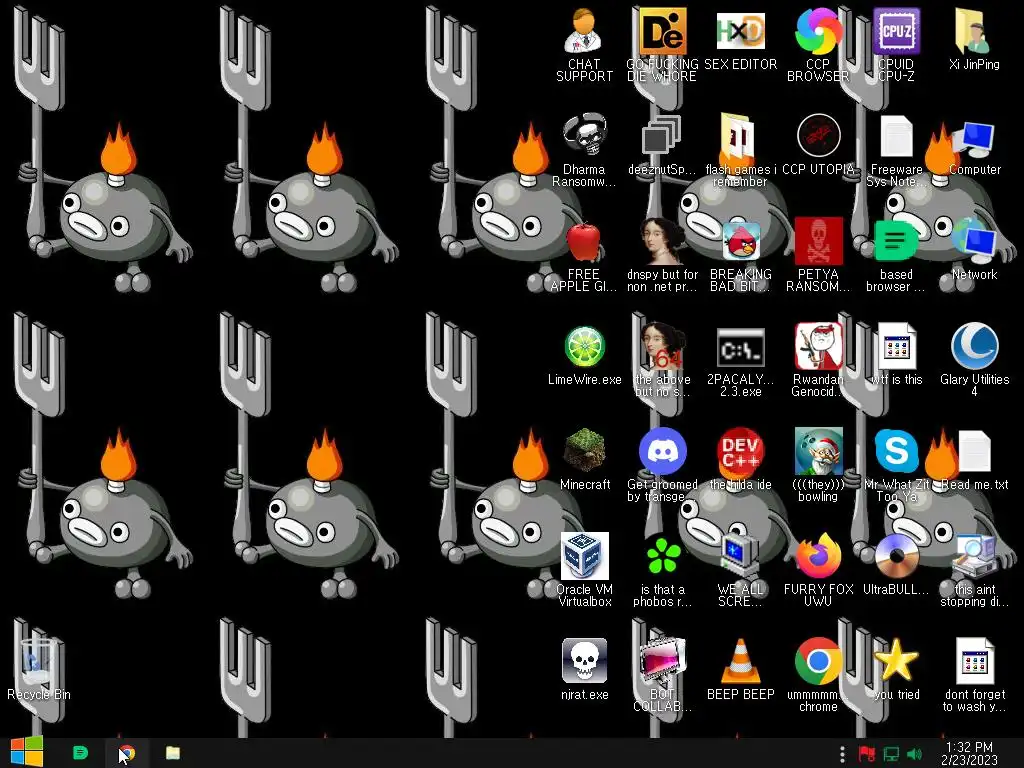Select the GO FUCKING DIE WHORE De icon
Image resolution: width=1024 pixels, height=768 pixels.
point(662,31)
